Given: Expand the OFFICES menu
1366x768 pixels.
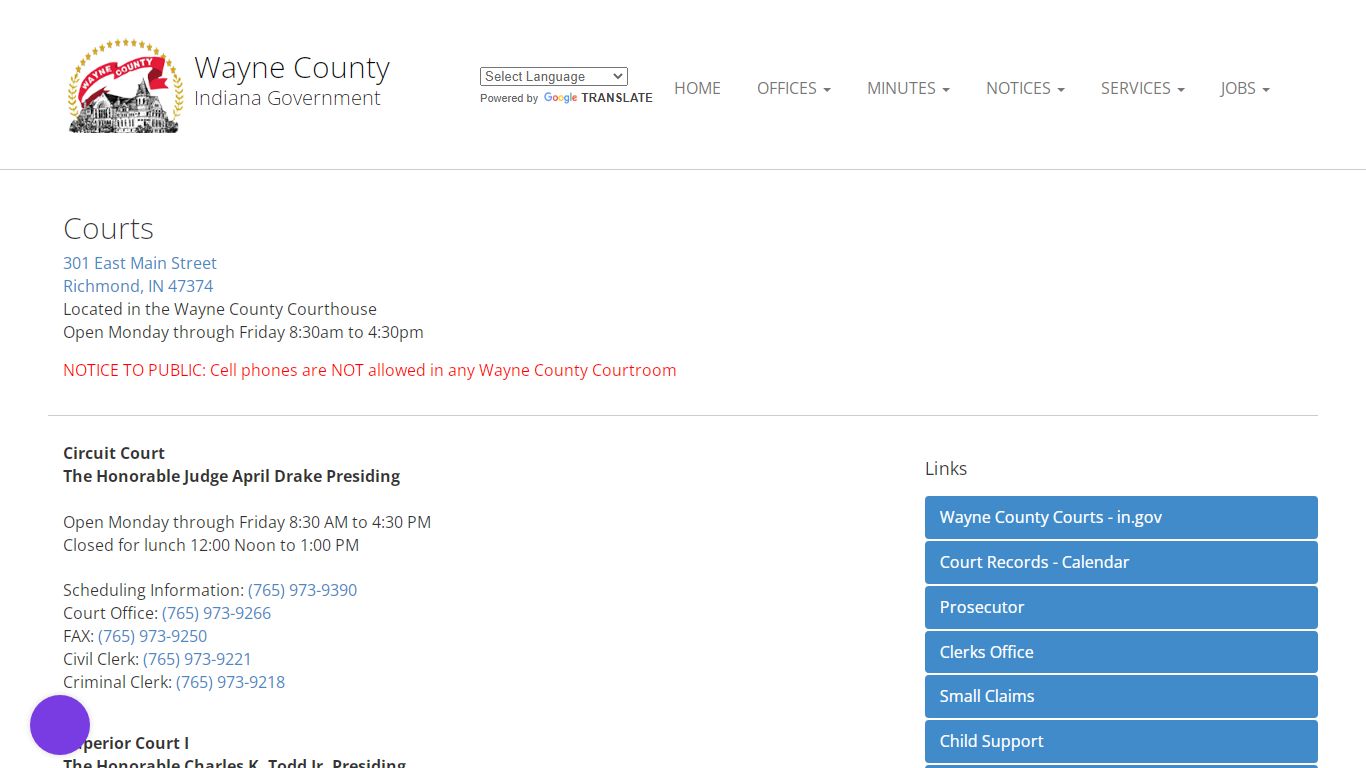Looking at the screenshot, I should pos(794,88).
